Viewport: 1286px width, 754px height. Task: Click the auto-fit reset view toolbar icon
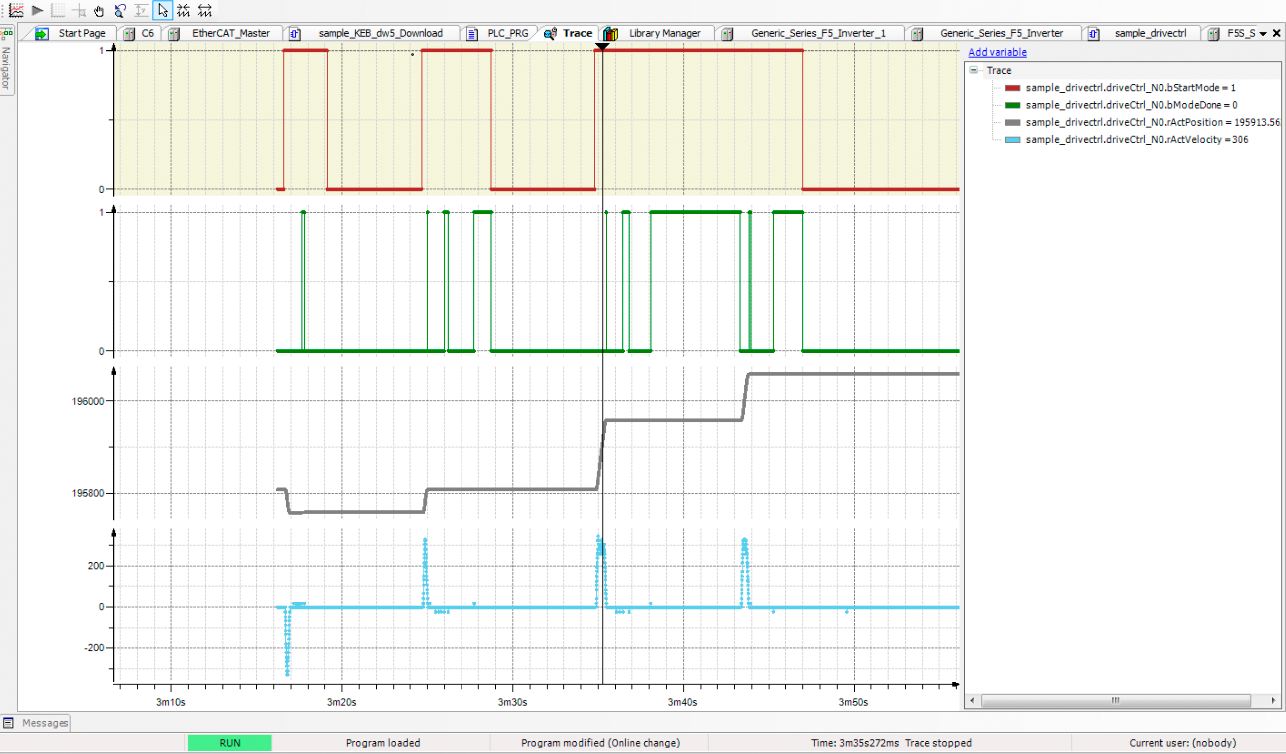(x=141, y=11)
